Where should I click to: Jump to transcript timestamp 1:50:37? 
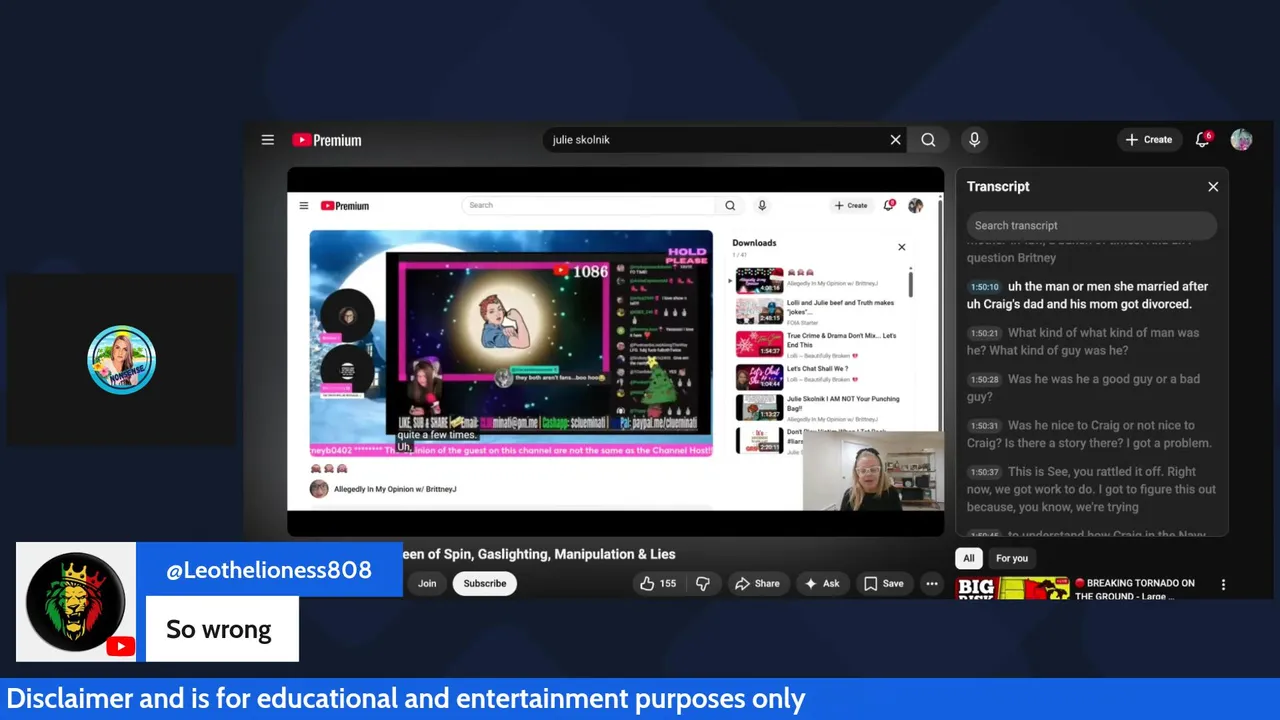click(x=984, y=472)
